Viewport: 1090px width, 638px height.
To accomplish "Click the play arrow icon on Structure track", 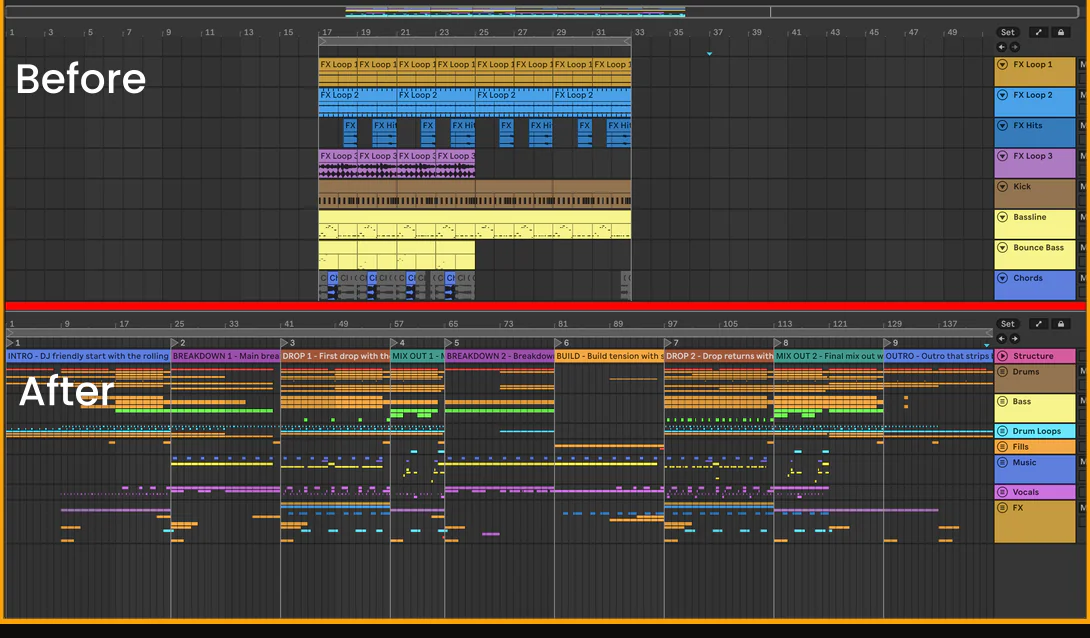I will pyautogui.click(x=1002, y=356).
